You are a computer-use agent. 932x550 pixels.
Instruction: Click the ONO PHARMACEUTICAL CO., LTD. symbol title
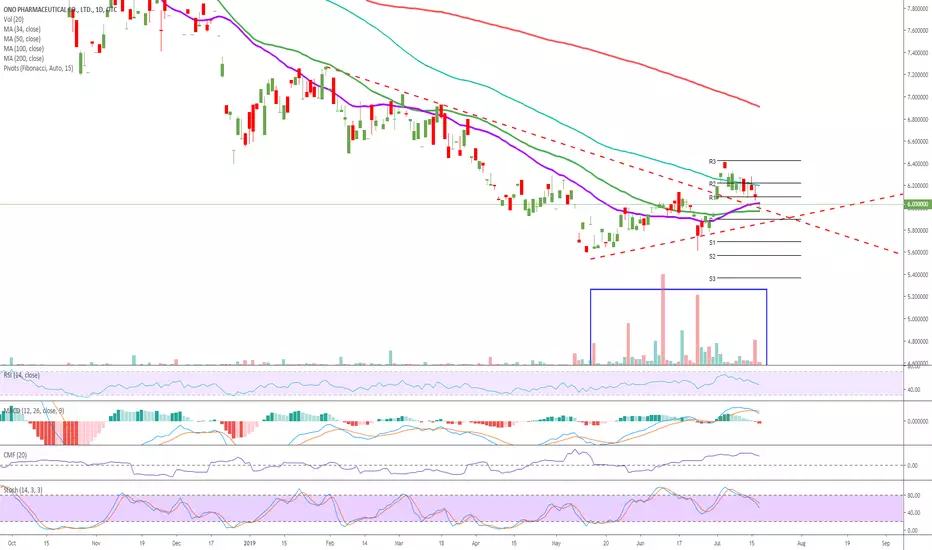tap(61, 10)
